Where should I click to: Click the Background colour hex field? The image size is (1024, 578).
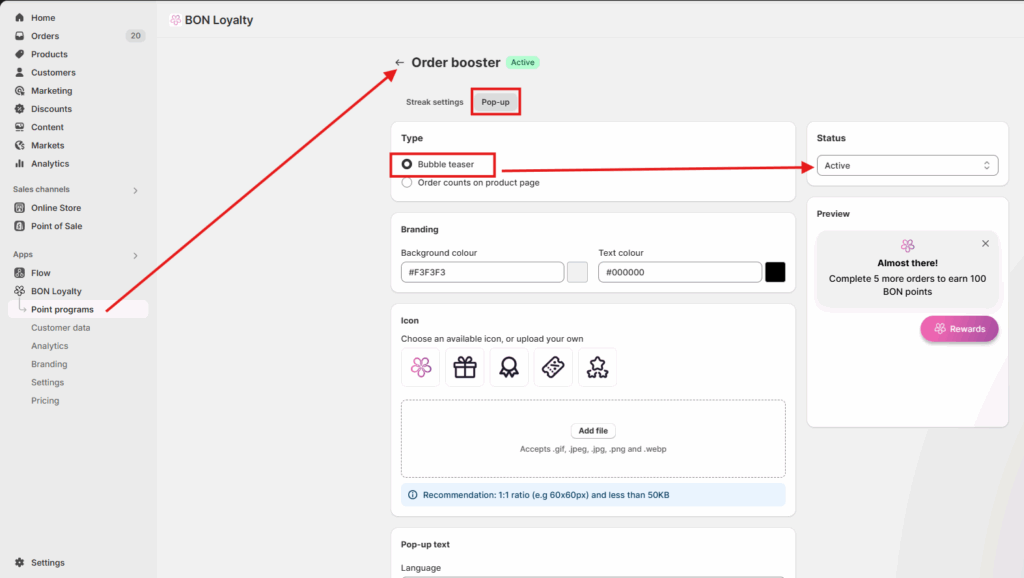(482, 272)
